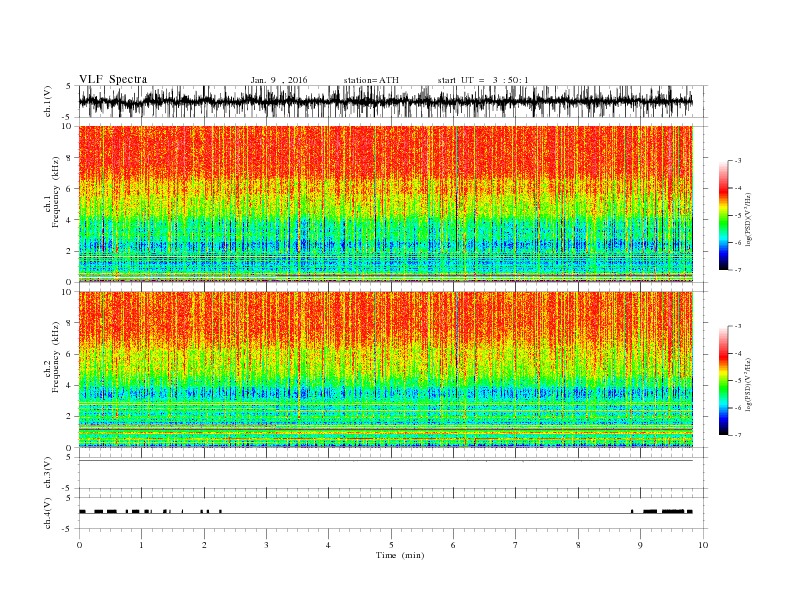792x612 pixels.
Task: Click the "-3" tick on ch.2 color bar
Action: point(738,326)
